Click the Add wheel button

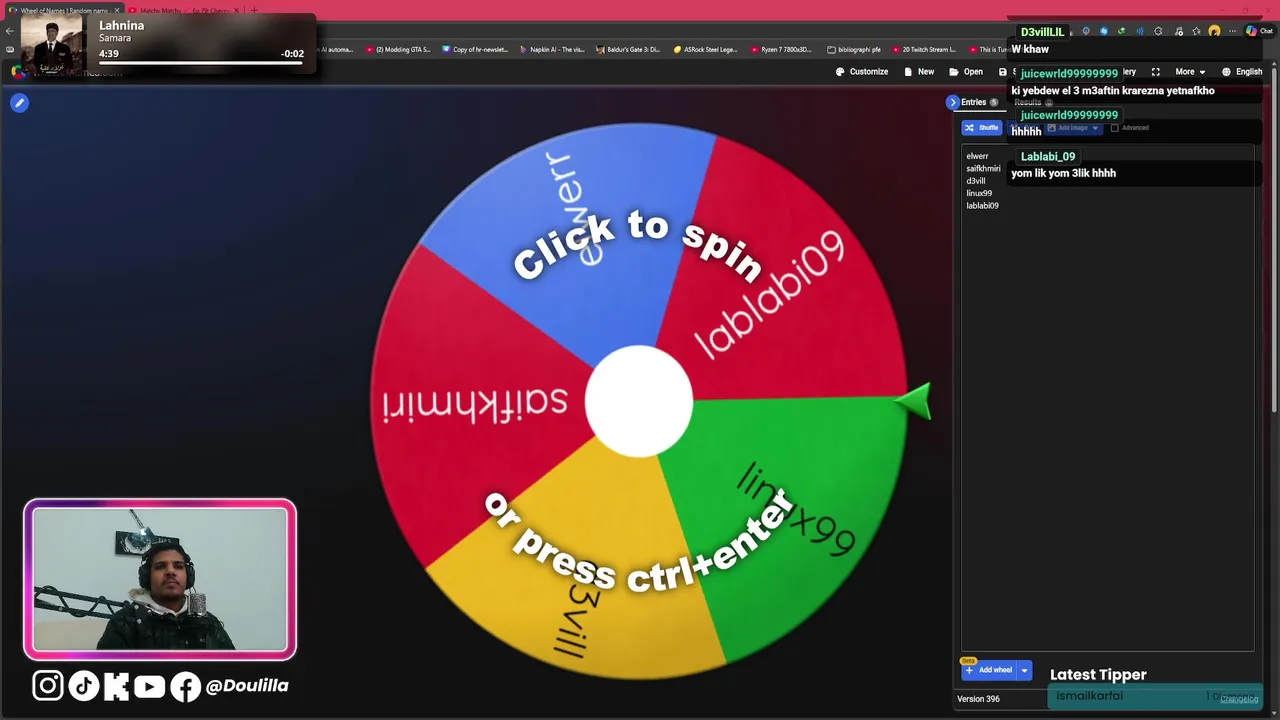coord(989,670)
